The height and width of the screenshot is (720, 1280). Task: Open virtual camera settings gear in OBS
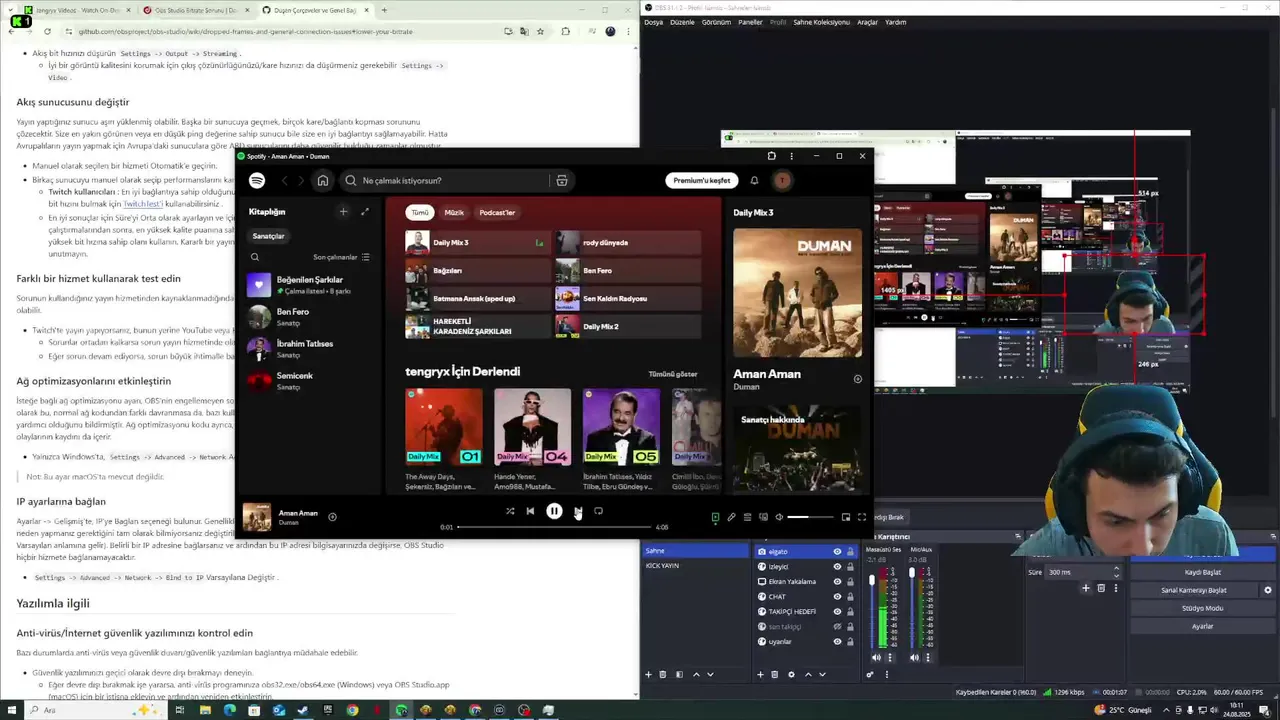tap(1268, 590)
